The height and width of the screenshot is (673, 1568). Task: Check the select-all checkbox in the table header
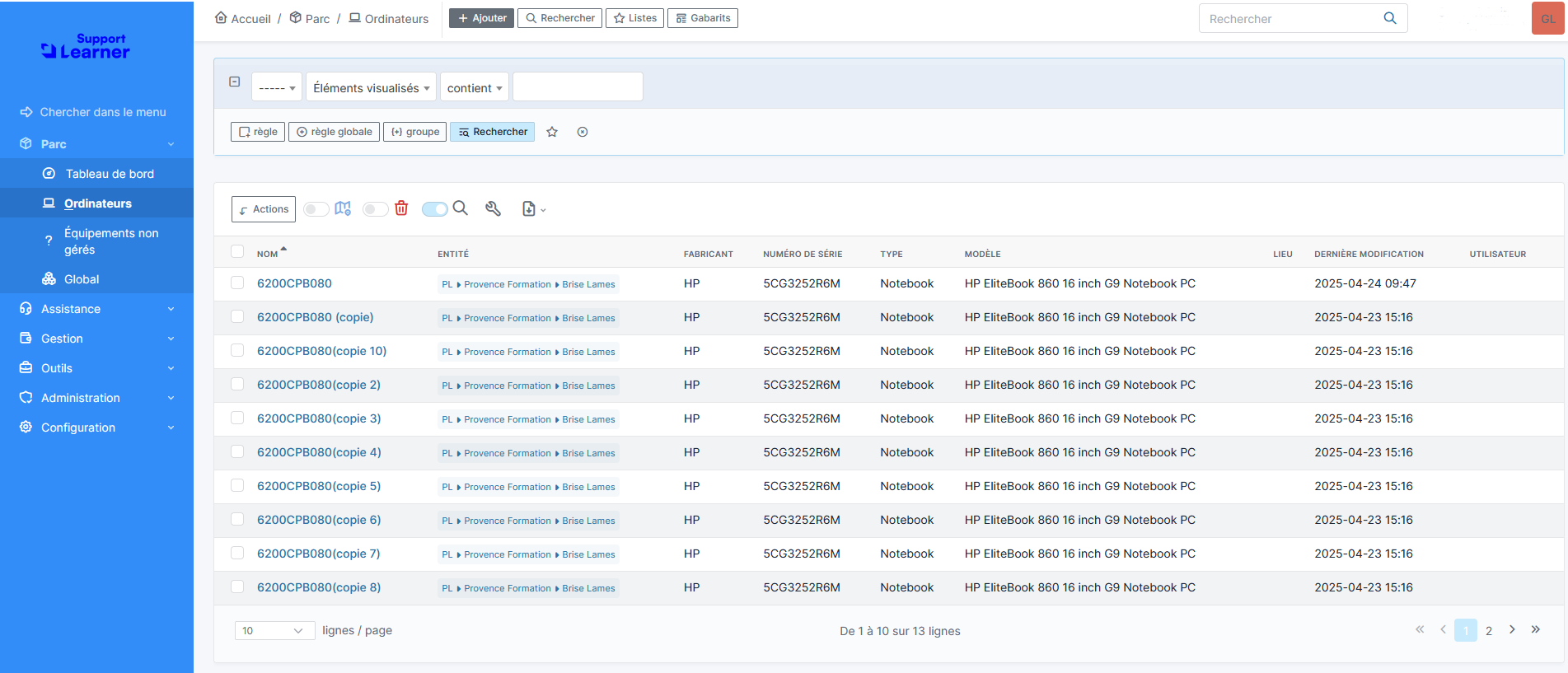coord(237,251)
